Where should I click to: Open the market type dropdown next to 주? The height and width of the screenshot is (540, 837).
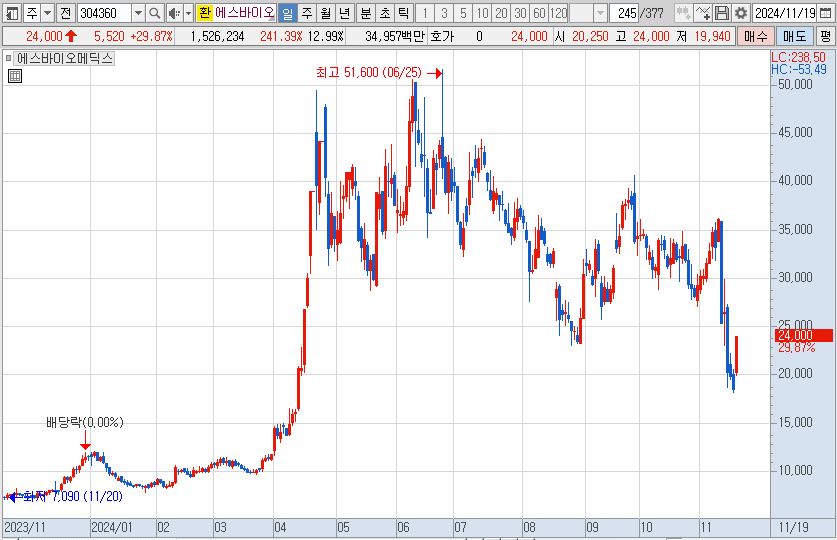click(48, 13)
